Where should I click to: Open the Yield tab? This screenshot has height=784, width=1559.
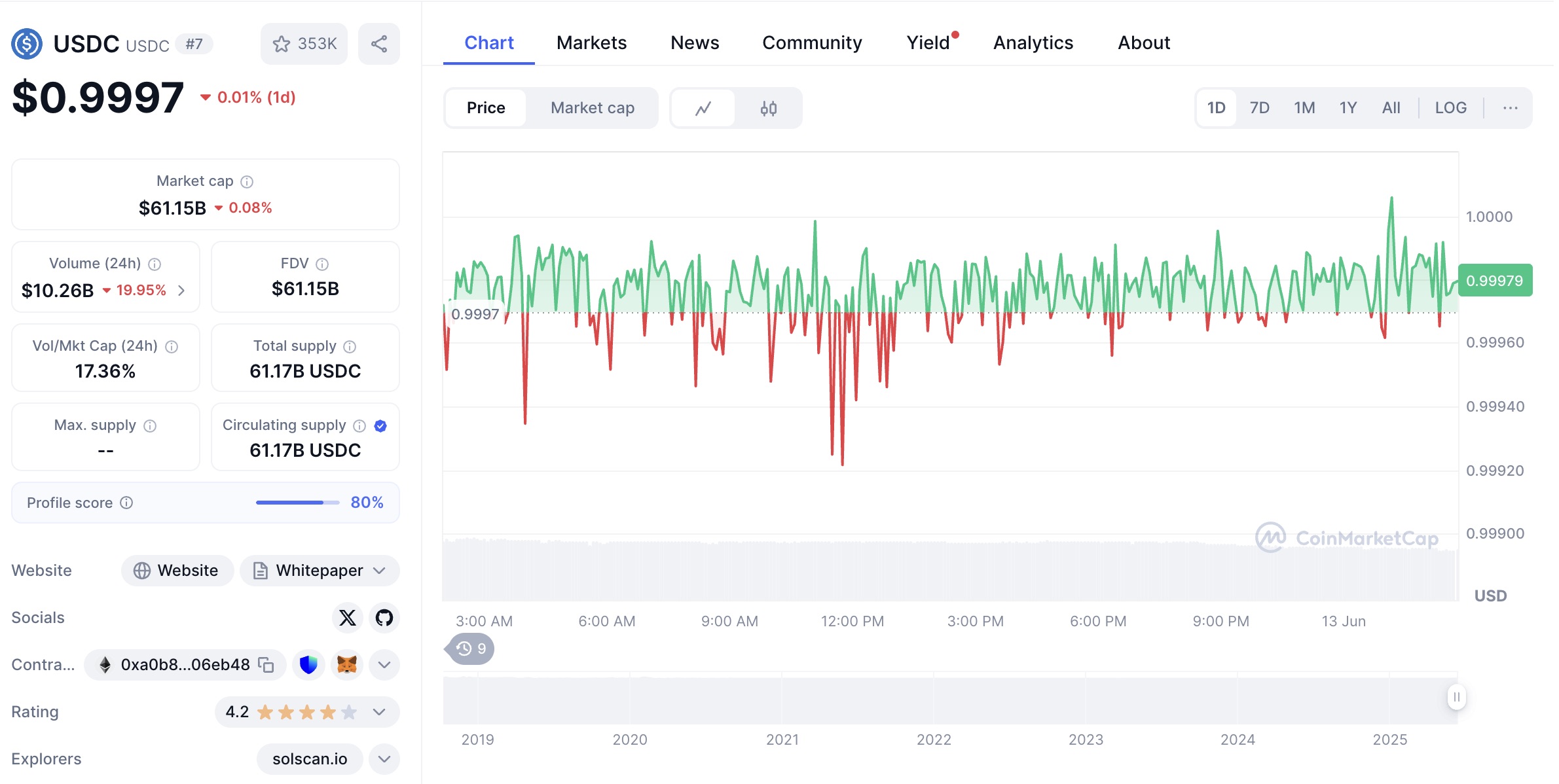point(928,43)
